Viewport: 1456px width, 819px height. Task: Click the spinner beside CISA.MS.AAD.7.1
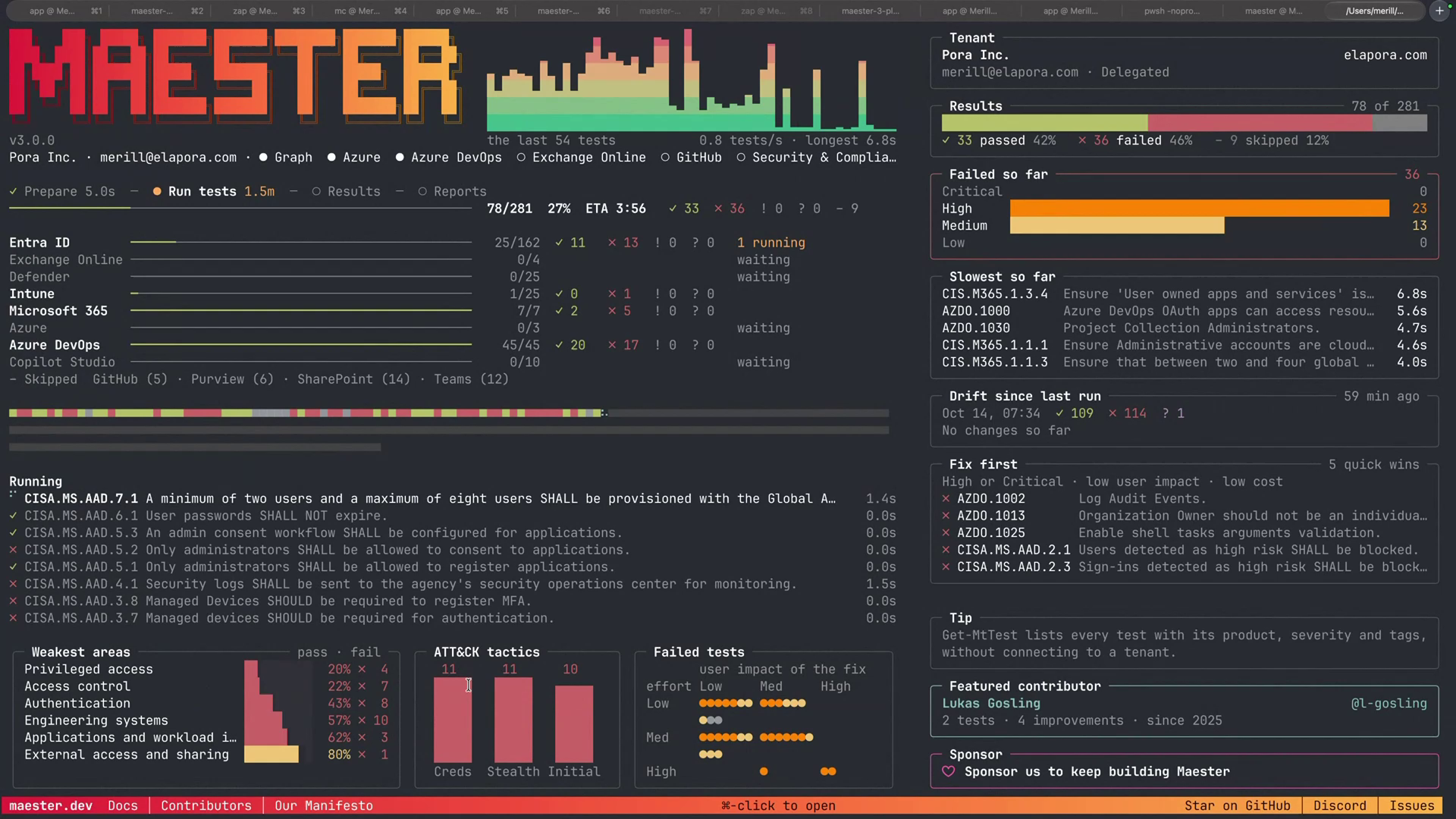pyautogui.click(x=13, y=495)
